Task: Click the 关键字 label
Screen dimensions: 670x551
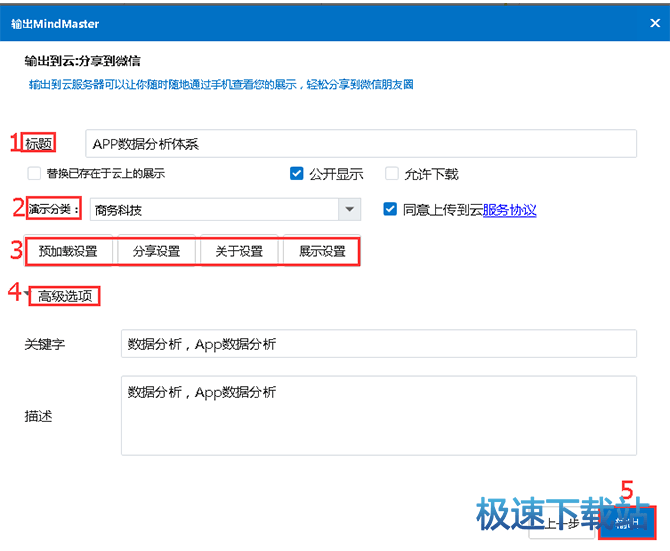Action: (x=45, y=344)
